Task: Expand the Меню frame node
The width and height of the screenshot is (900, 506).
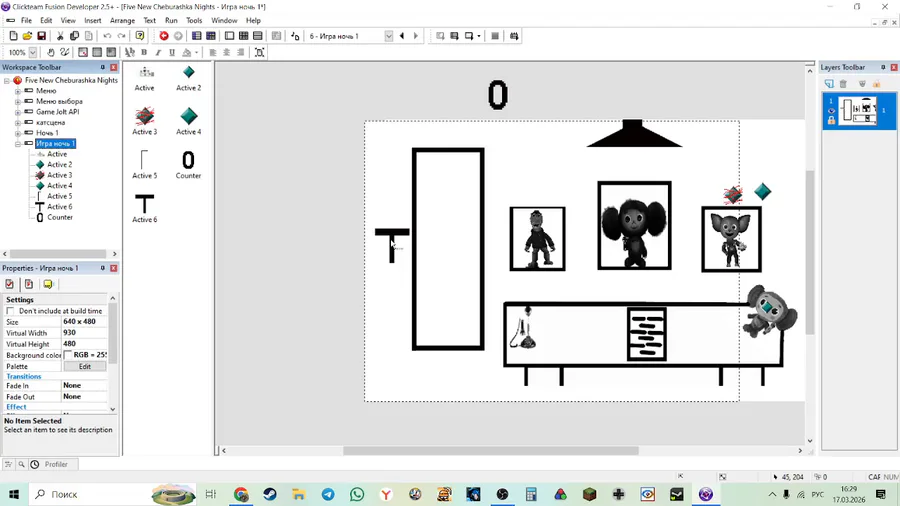Action: [17, 91]
